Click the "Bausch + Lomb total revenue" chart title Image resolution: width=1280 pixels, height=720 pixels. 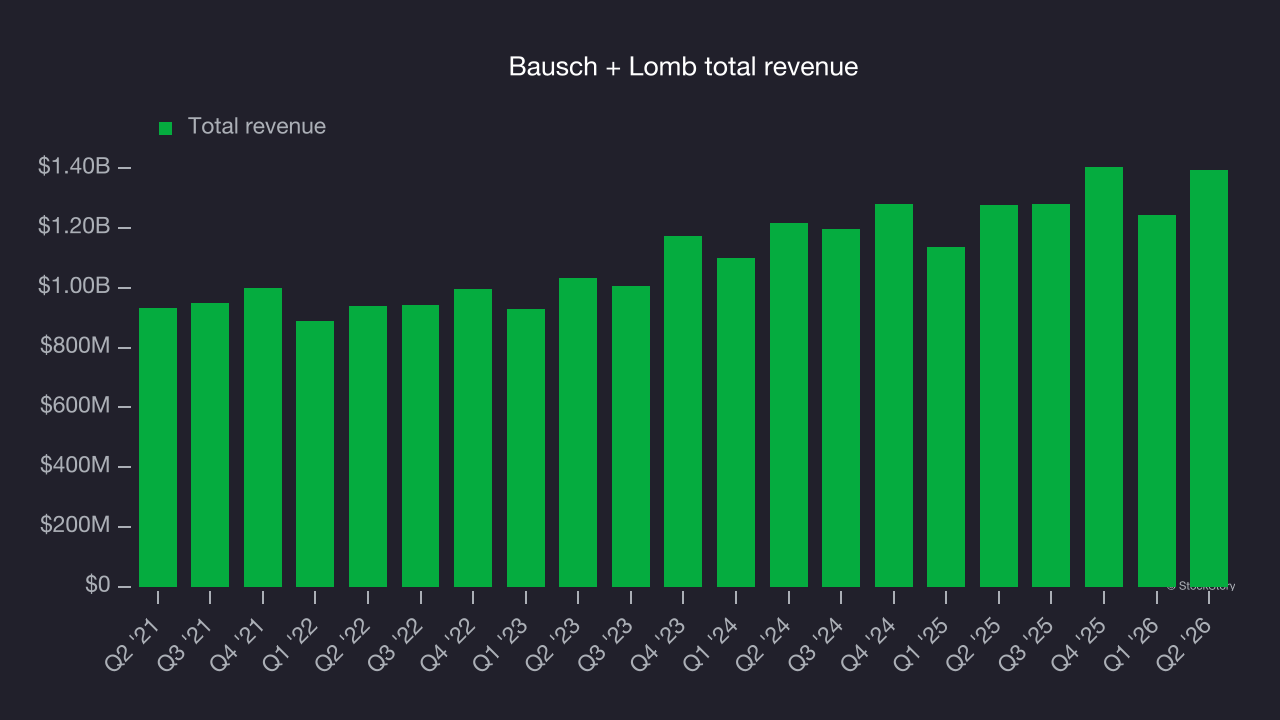683,67
